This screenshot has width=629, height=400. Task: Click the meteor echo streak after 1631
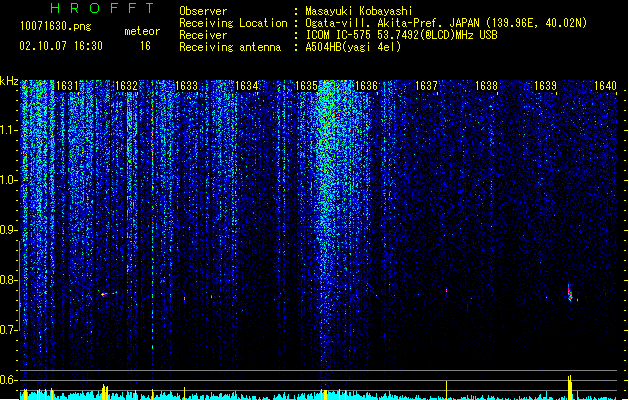(108, 294)
